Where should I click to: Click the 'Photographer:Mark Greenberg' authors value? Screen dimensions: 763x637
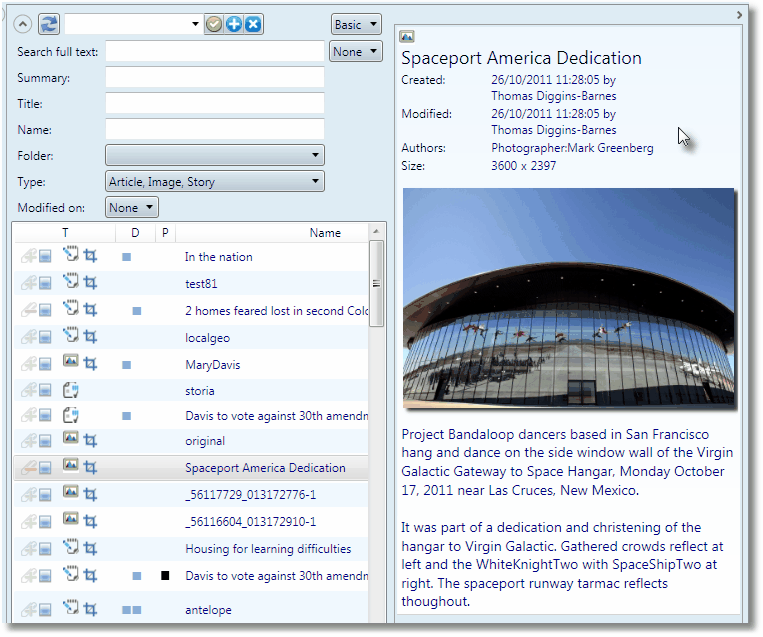(x=572, y=148)
